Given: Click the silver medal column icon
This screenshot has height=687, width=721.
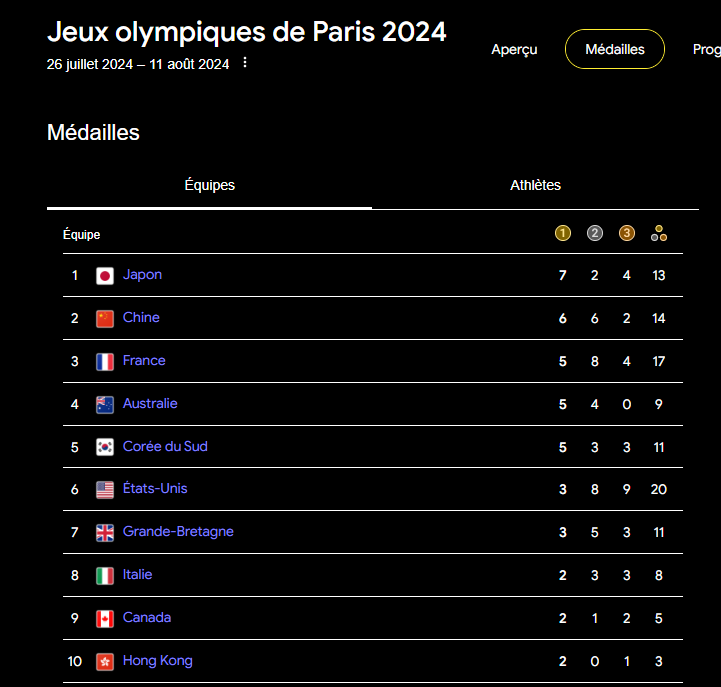Looking at the screenshot, I should [595, 234].
